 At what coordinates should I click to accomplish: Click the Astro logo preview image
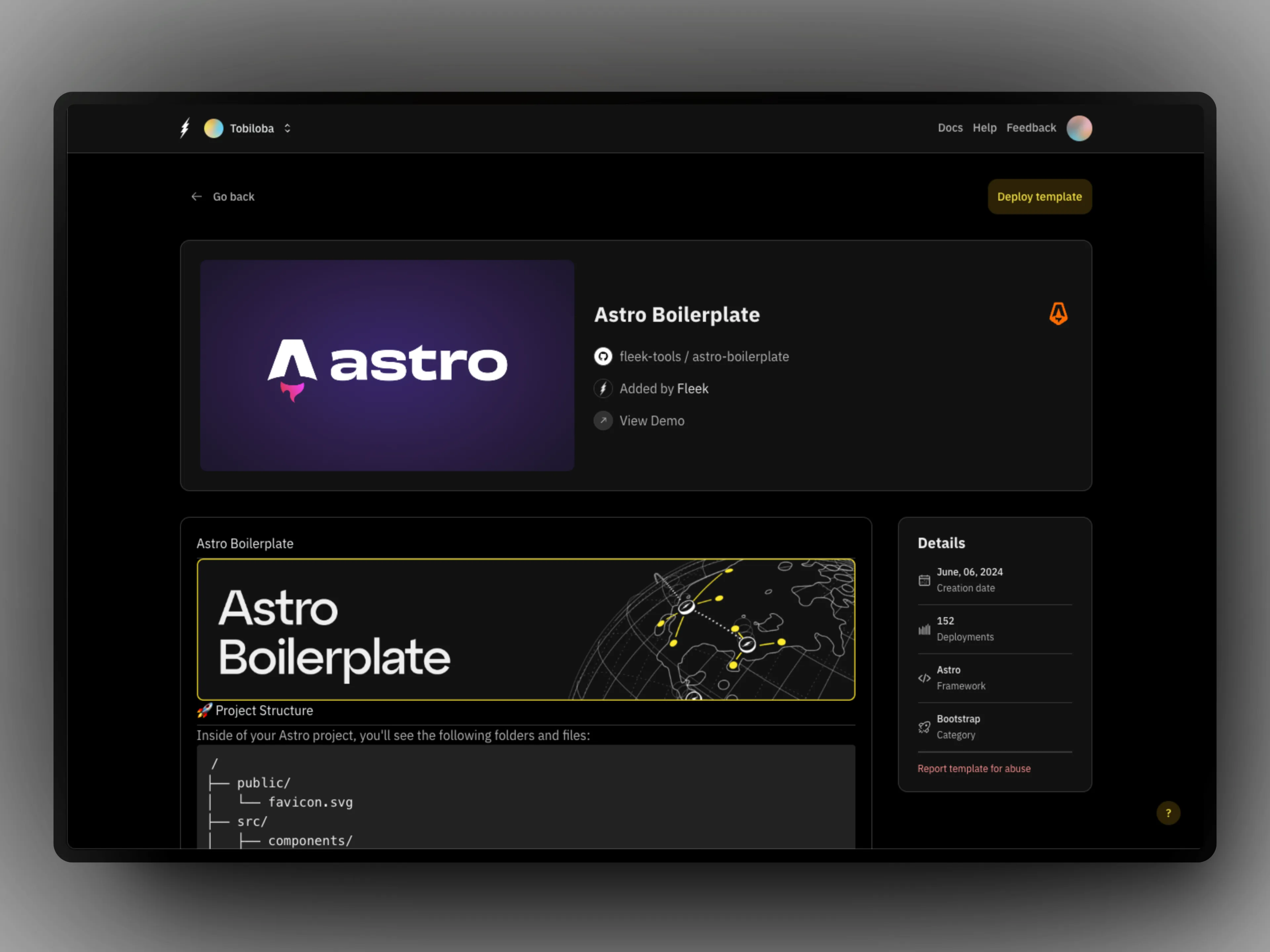pos(387,366)
